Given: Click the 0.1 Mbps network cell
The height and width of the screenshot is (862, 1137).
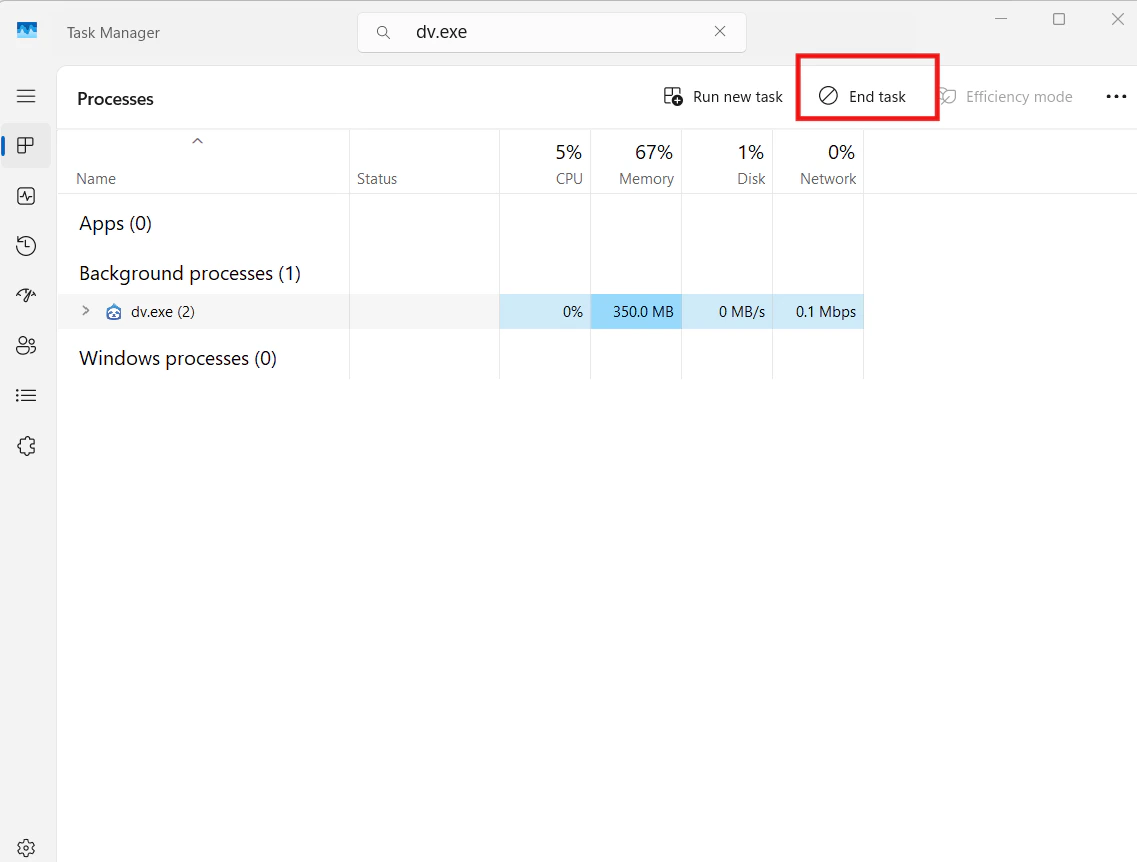Looking at the screenshot, I should pyautogui.click(x=818, y=312).
